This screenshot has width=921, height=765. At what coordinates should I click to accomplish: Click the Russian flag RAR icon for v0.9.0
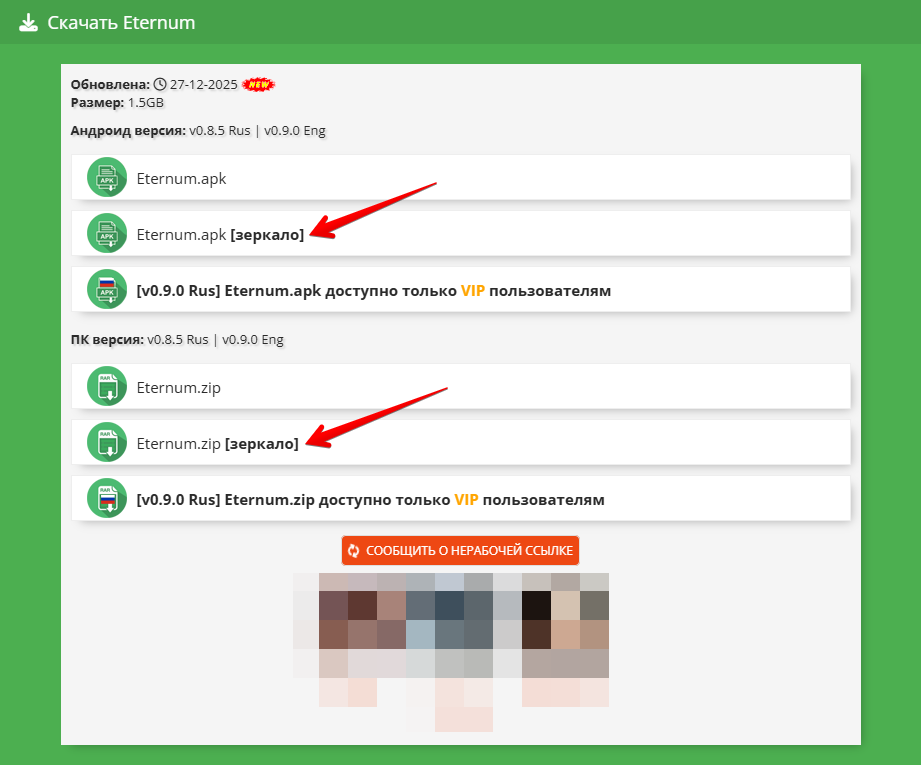tap(107, 499)
